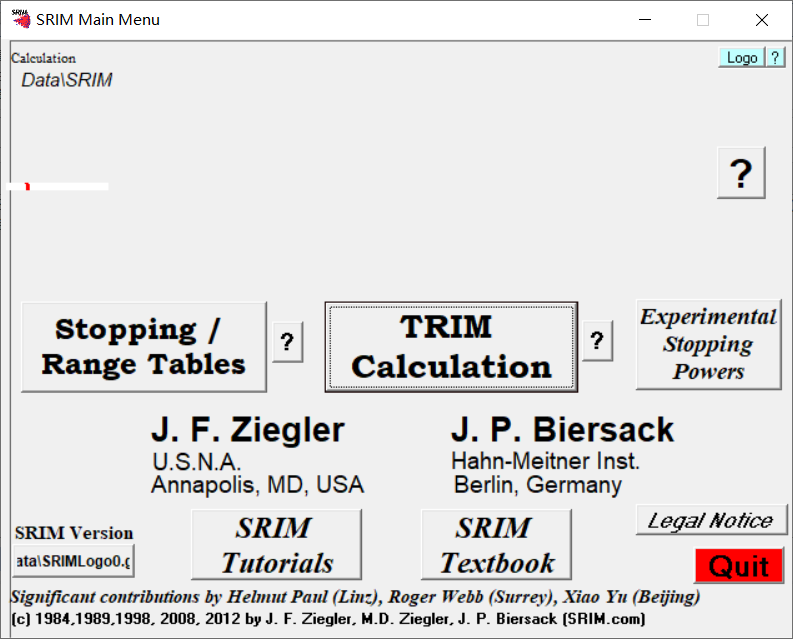
Task: View the Legal Notice
Action: point(711,520)
